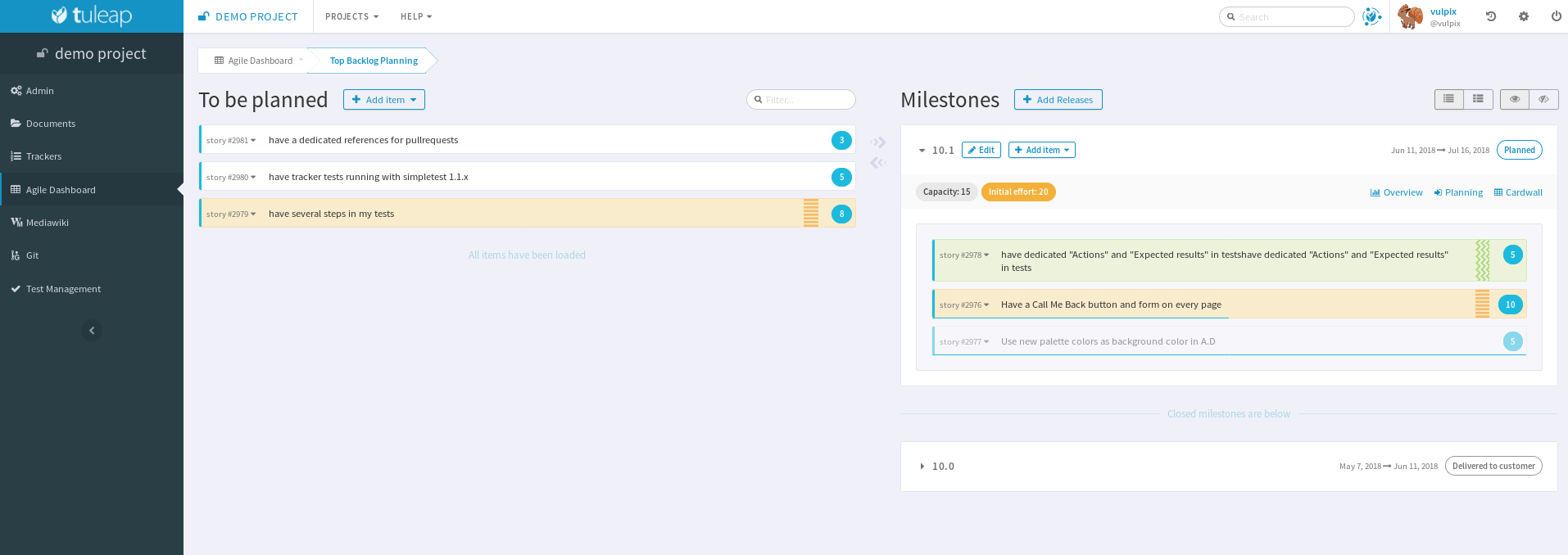Hide closed items with the crossed eye icon
Viewport: 1568px width, 555px height.
point(1543,99)
